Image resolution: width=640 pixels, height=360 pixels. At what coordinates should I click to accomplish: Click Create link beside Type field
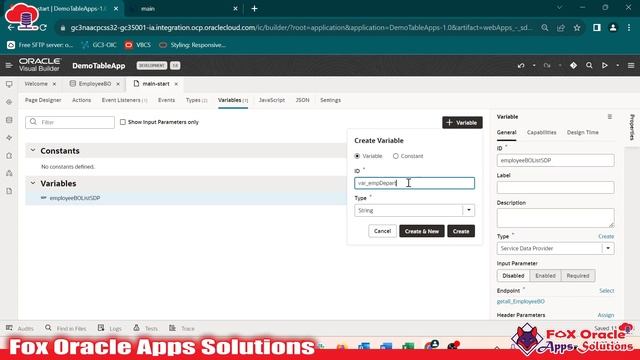click(606, 236)
